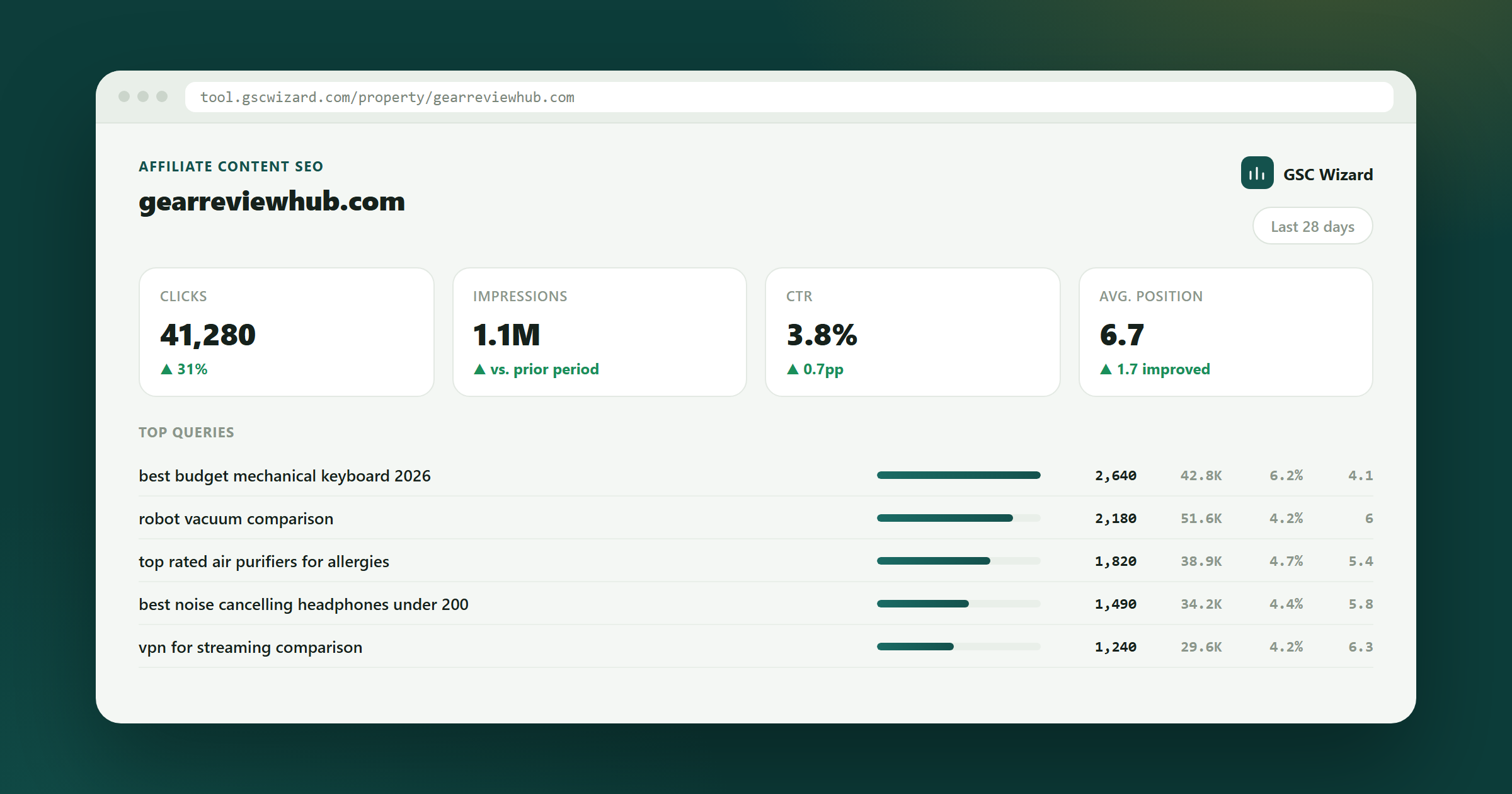This screenshot has width=1512, height=794.
Task: Select the Clicks metric card
Action: tap(287, 332)
